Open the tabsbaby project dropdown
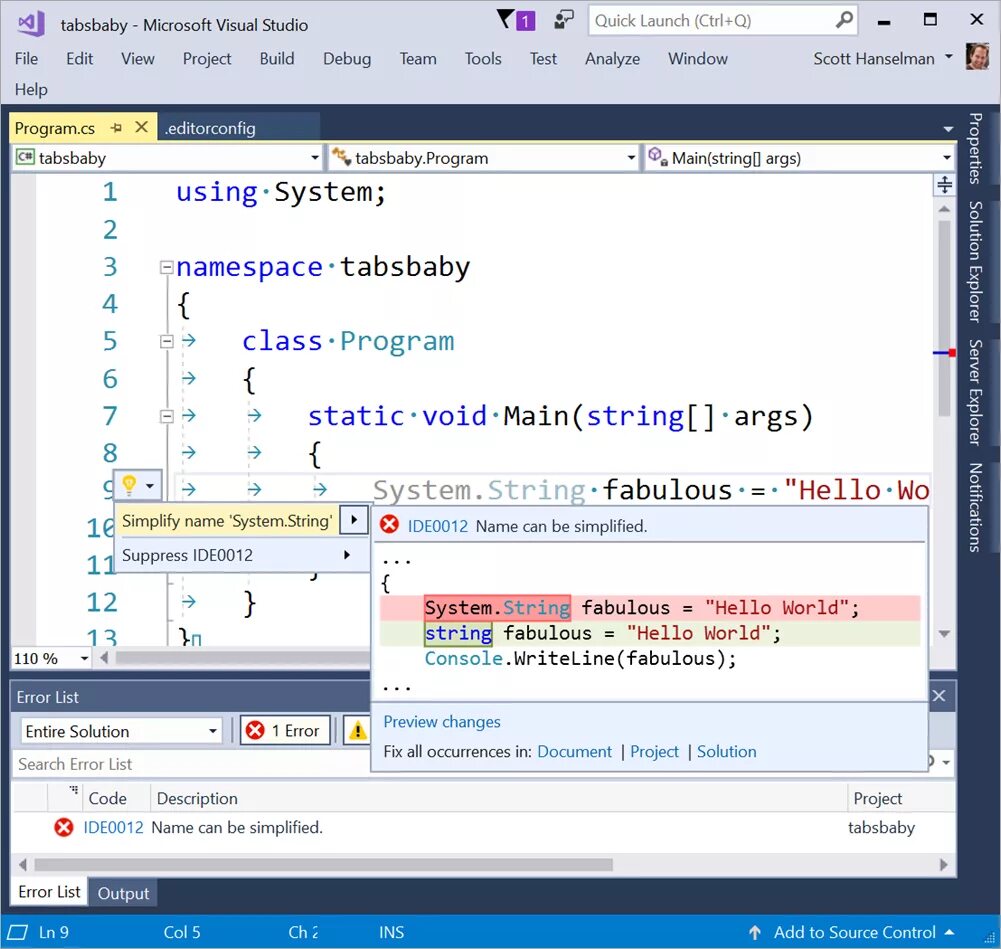The image size is (1001, 949). click(x=315, y=158)
